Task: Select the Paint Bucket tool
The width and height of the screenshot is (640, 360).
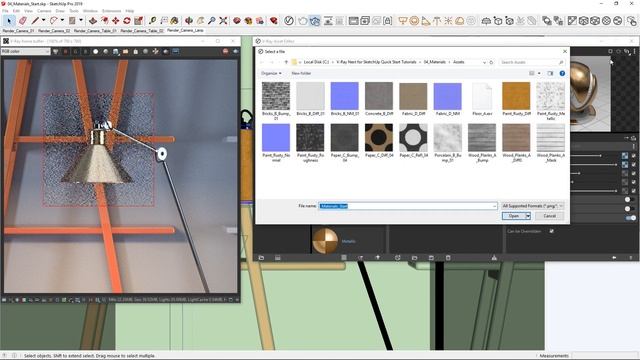Action: coord(175,20)
